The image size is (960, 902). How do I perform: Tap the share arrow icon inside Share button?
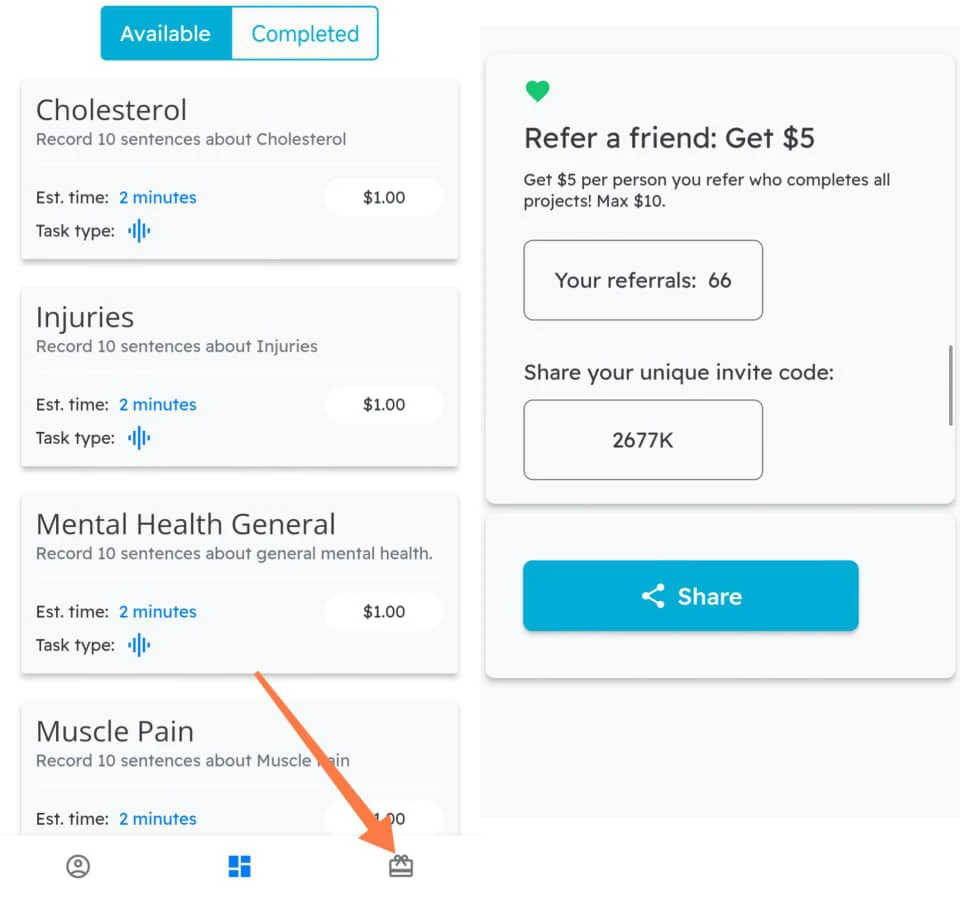coord(654,596)
